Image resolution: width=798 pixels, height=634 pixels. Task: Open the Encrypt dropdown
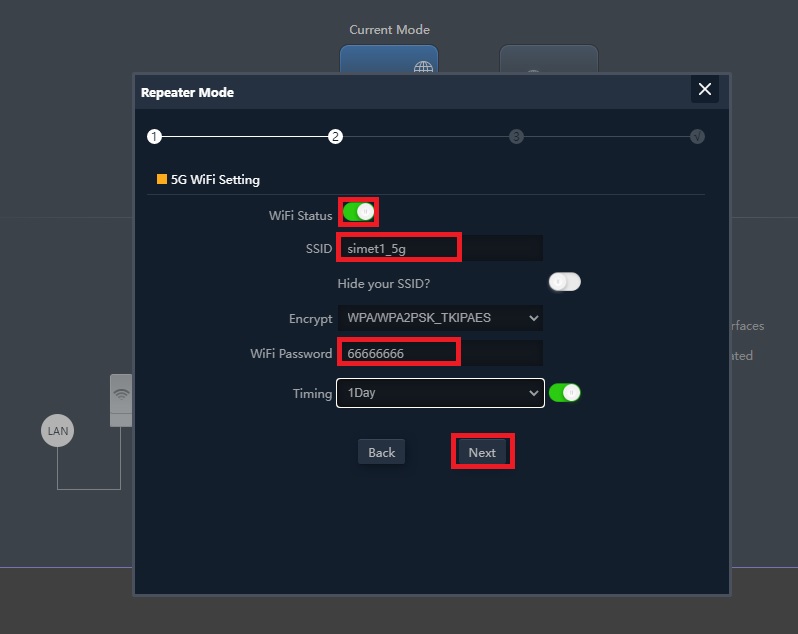click(440, 318)
